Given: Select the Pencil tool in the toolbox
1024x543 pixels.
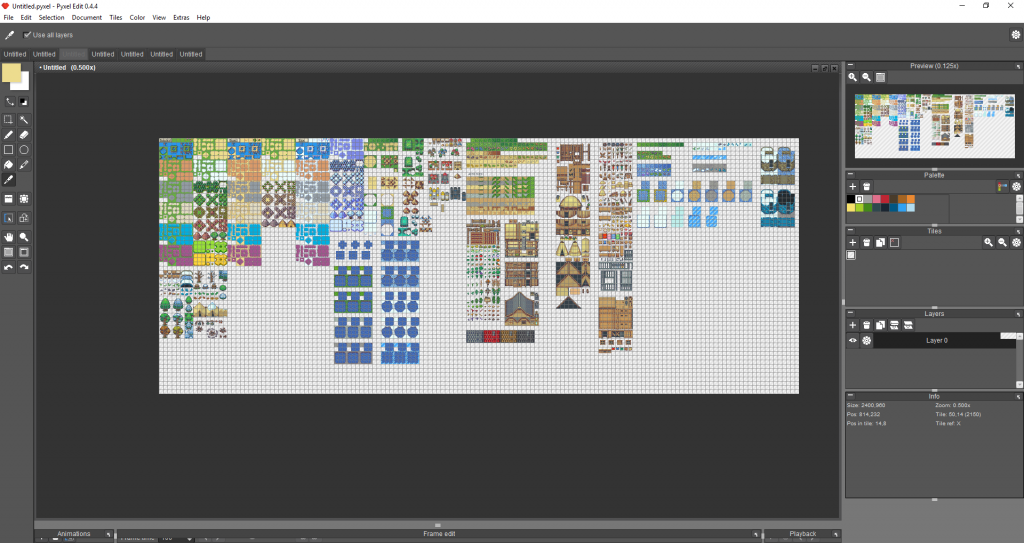Looking at the screenshot, I should click(x=8, y=134).
